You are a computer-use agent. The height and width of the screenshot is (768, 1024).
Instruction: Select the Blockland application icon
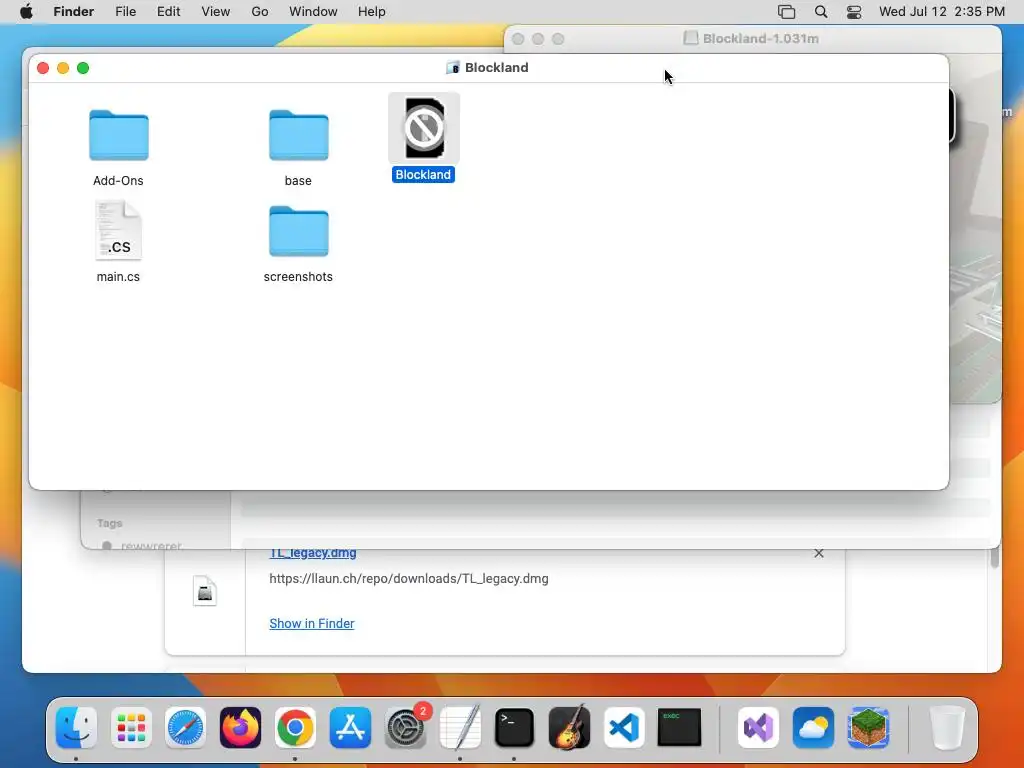[424, 128]
